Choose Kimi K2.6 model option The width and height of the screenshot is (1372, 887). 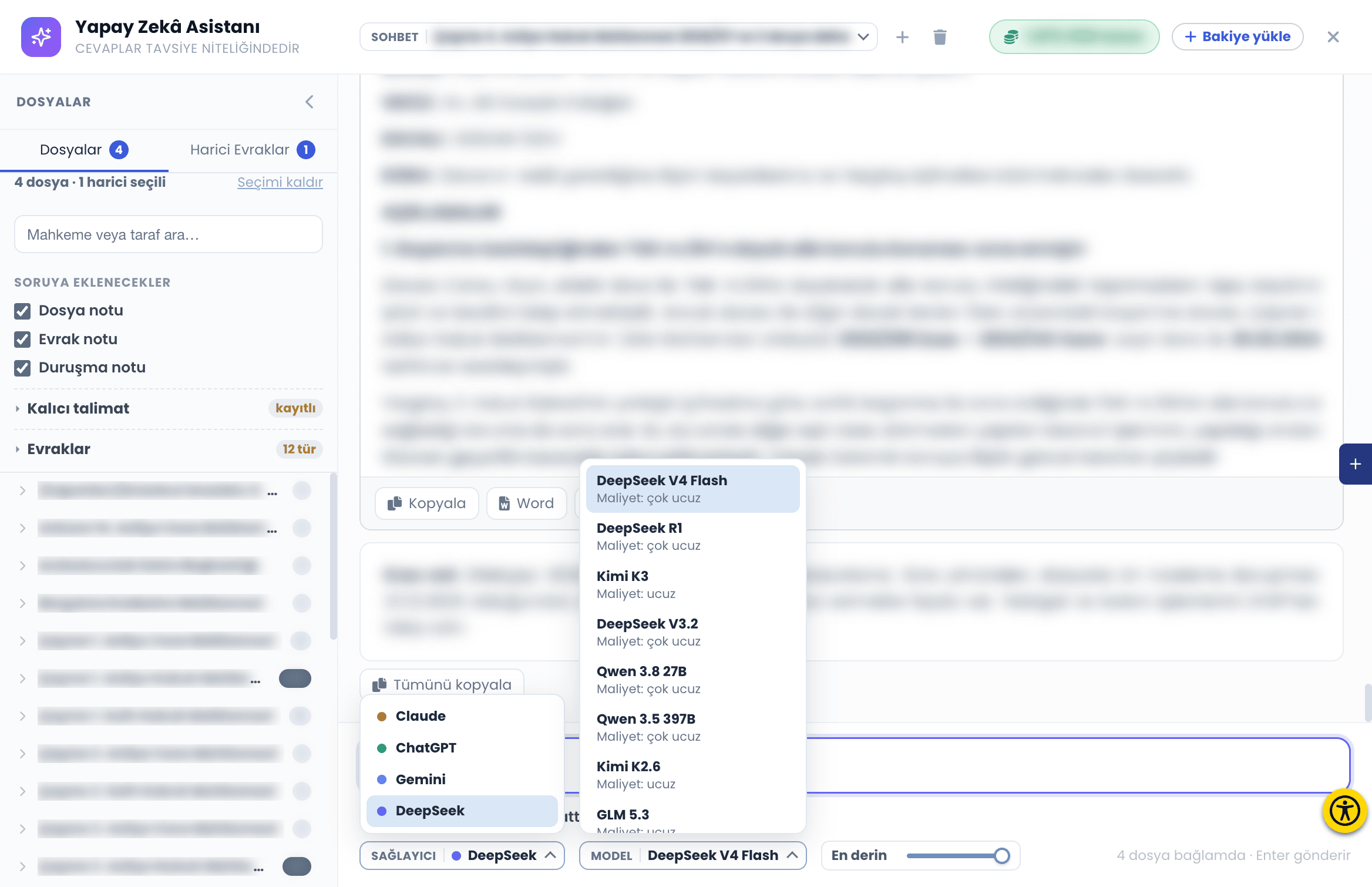[693, 775]
